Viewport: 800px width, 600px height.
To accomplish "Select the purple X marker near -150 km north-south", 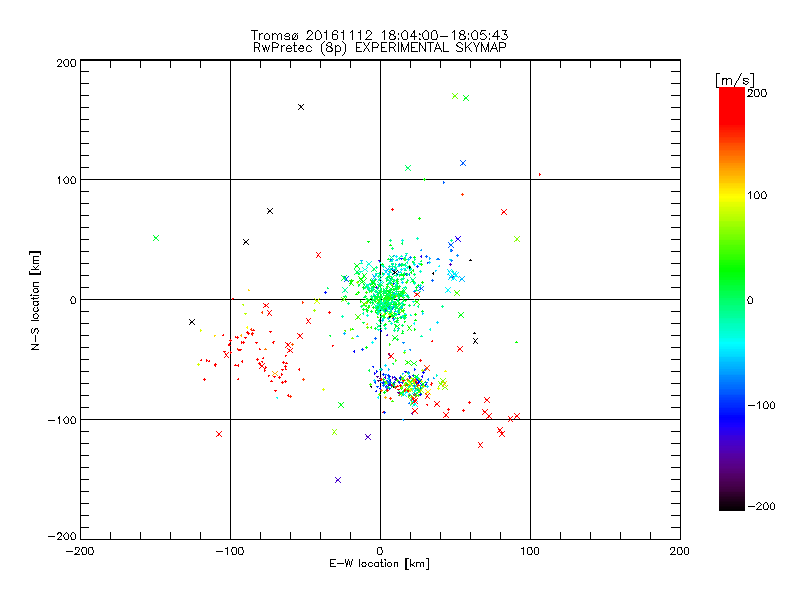I will click(x=338, y=480).
